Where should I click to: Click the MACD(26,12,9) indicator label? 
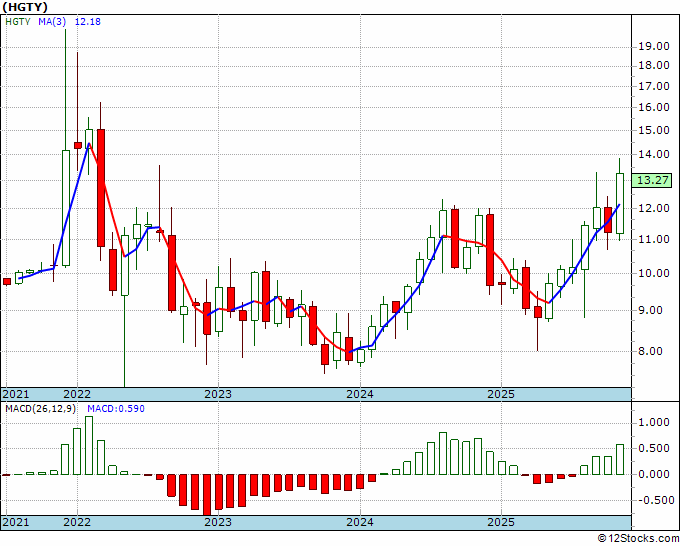coord(41,409)
